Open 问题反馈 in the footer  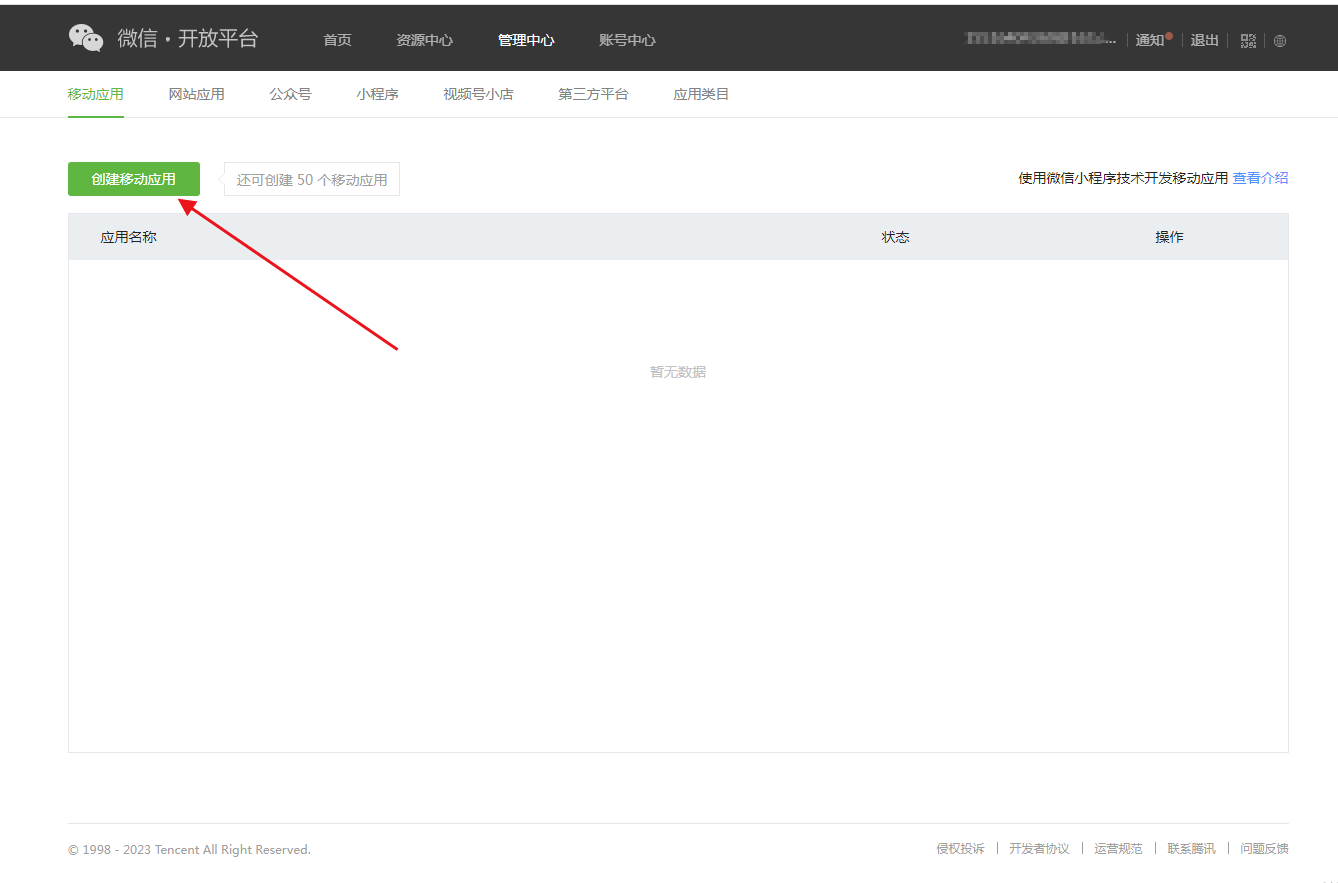1264,849
